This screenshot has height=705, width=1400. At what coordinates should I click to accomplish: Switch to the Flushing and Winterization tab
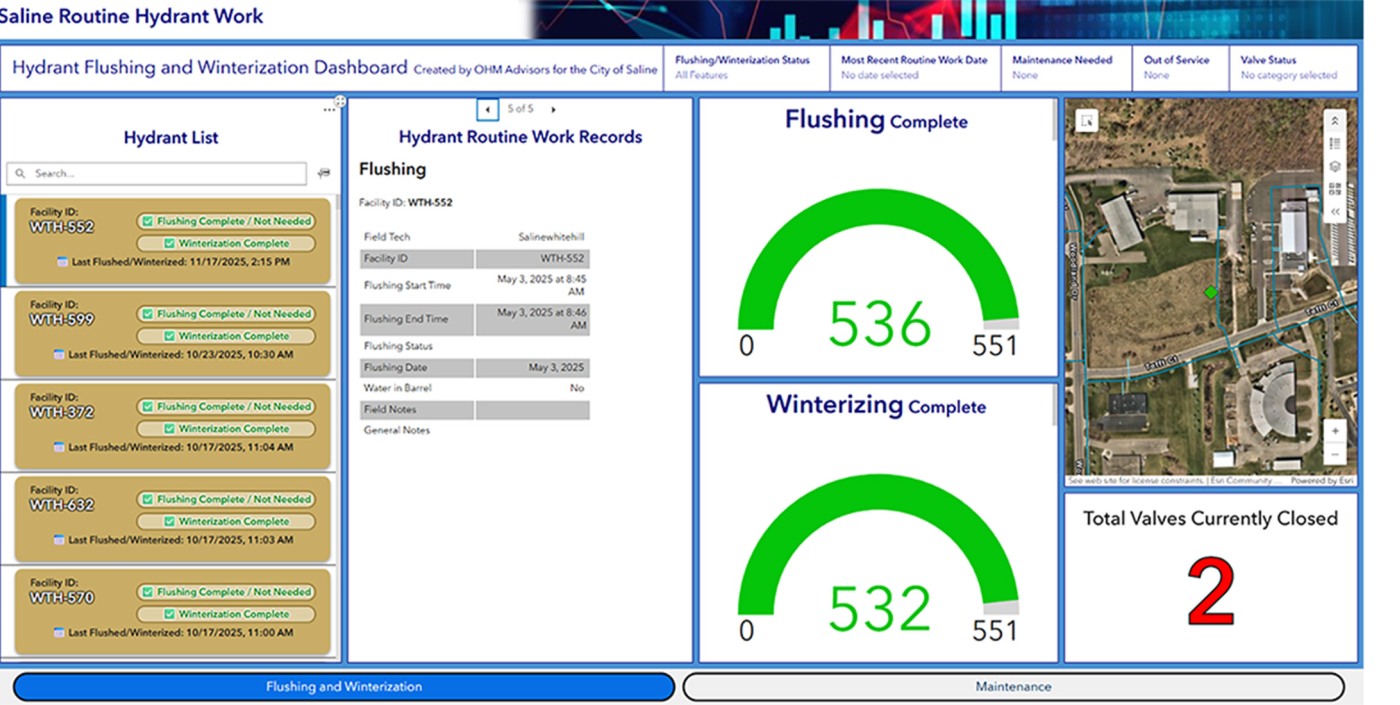pyautogui.click(x=344, y=687)
